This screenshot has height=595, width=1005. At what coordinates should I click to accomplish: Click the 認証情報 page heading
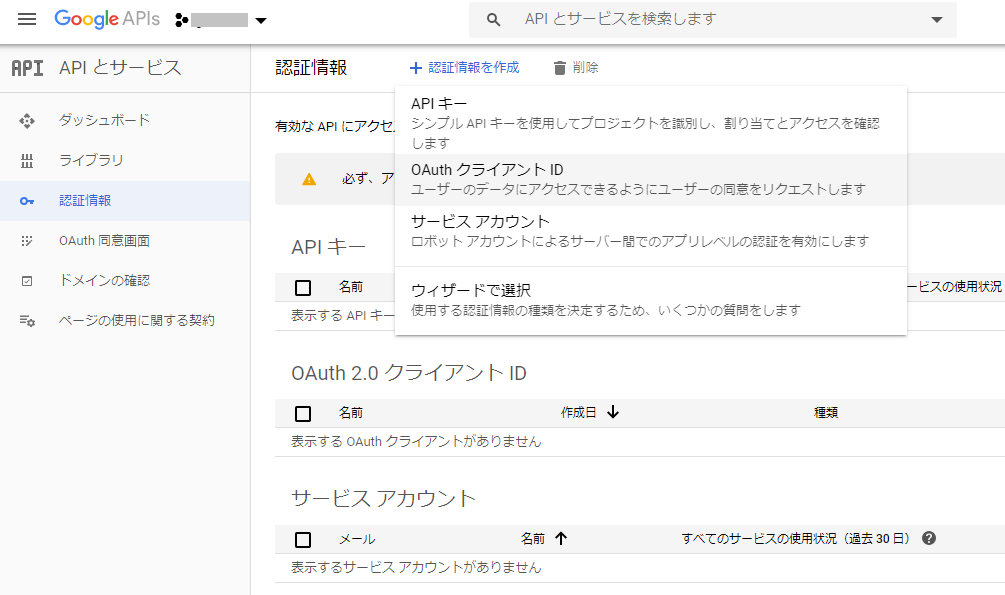point(311,67)
